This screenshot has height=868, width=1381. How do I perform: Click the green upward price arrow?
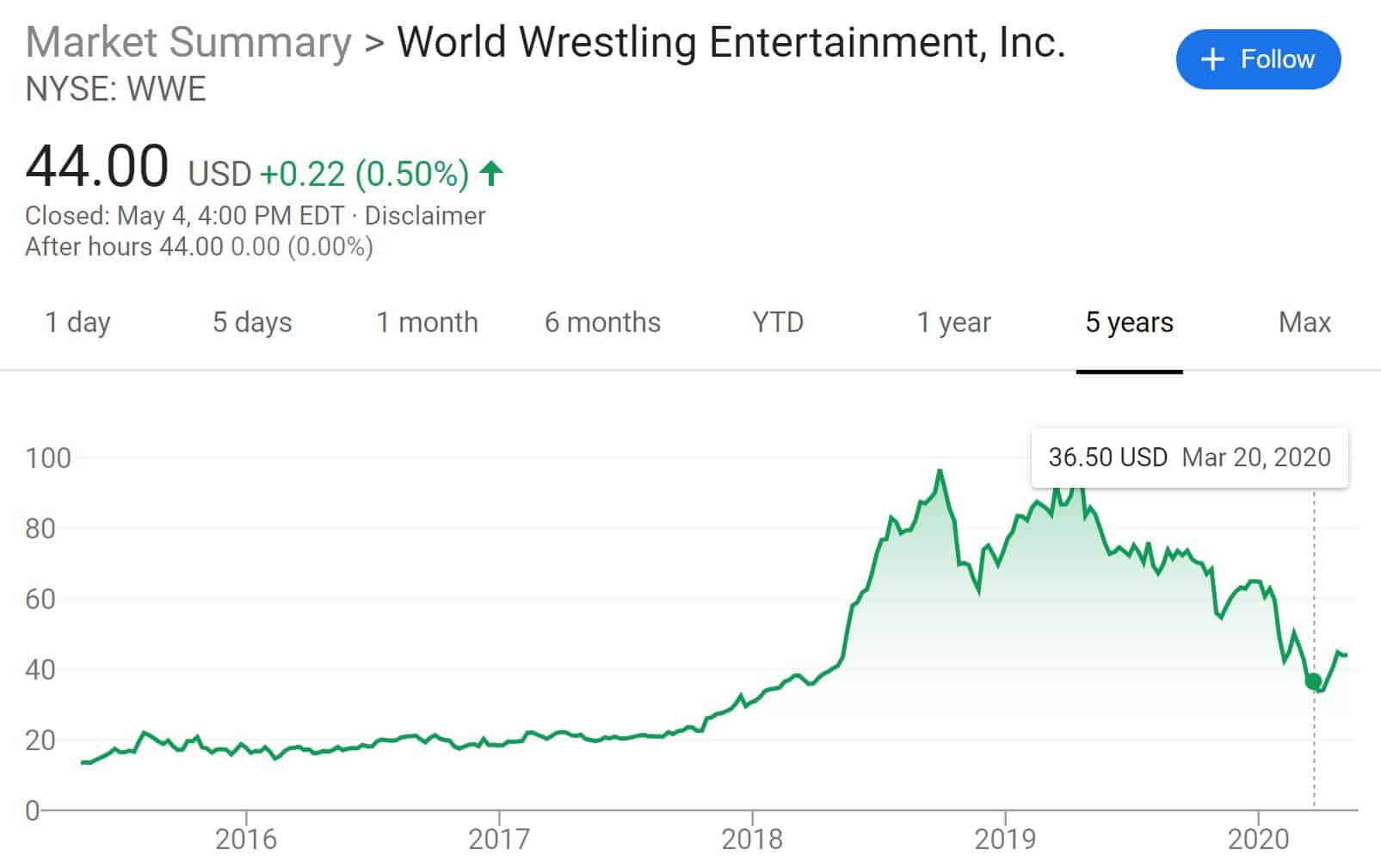click(x=490, y=172)
